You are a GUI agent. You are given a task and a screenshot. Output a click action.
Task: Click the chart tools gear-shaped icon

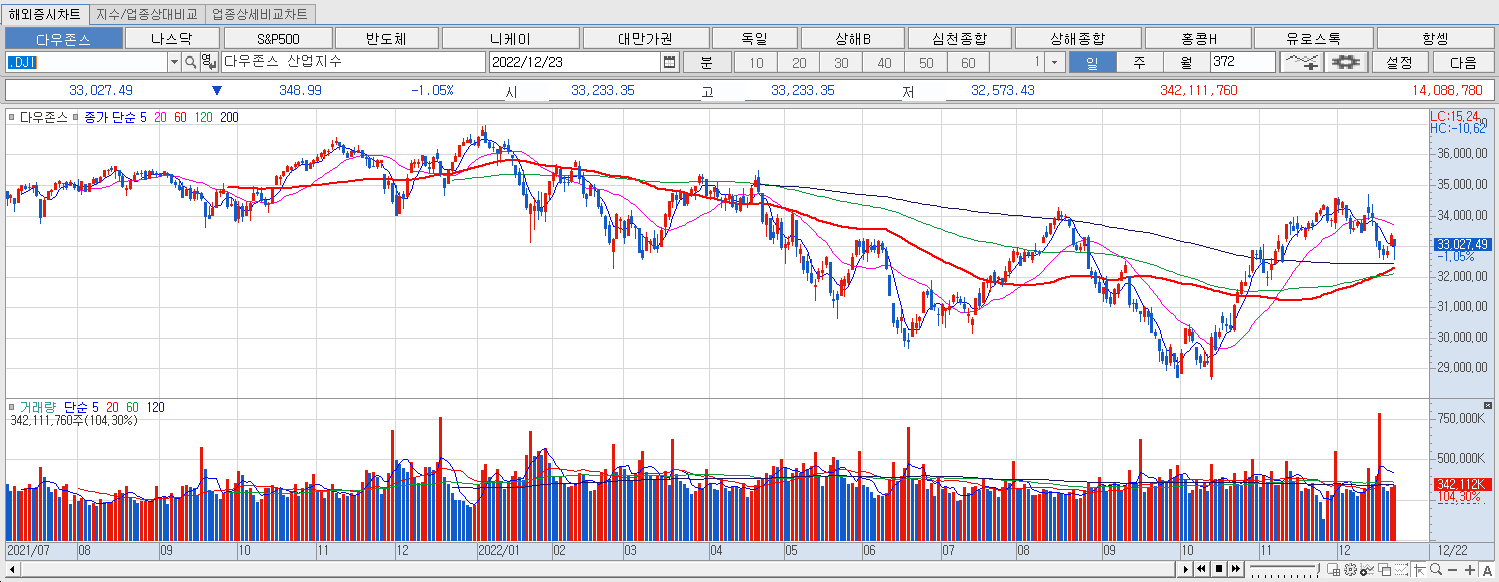[1346, 62]
